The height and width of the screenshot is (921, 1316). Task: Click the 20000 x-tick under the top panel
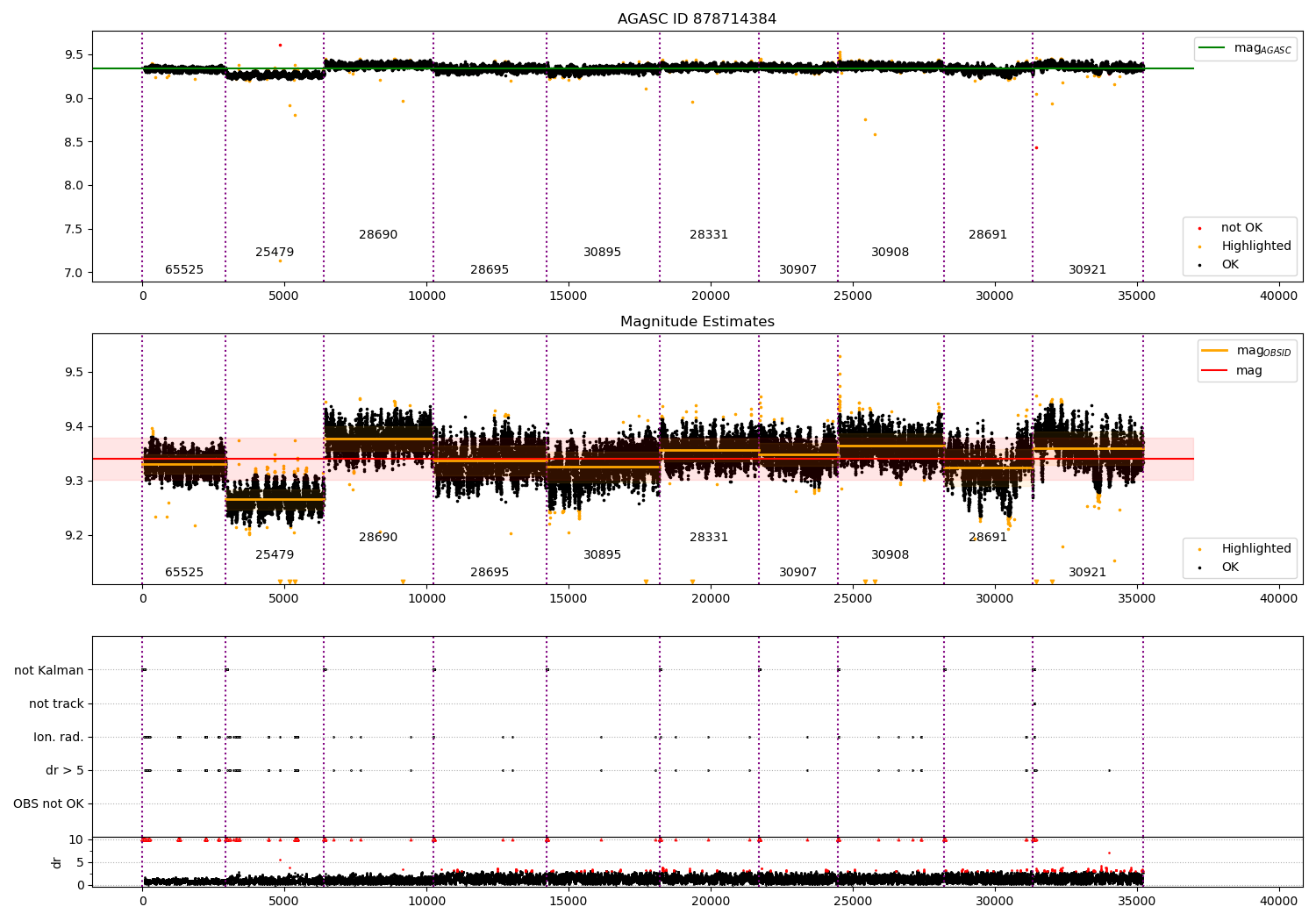710,296
